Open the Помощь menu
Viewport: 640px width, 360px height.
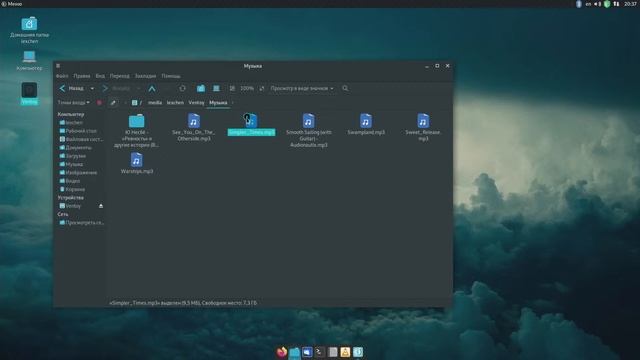(x=171, y=76)
